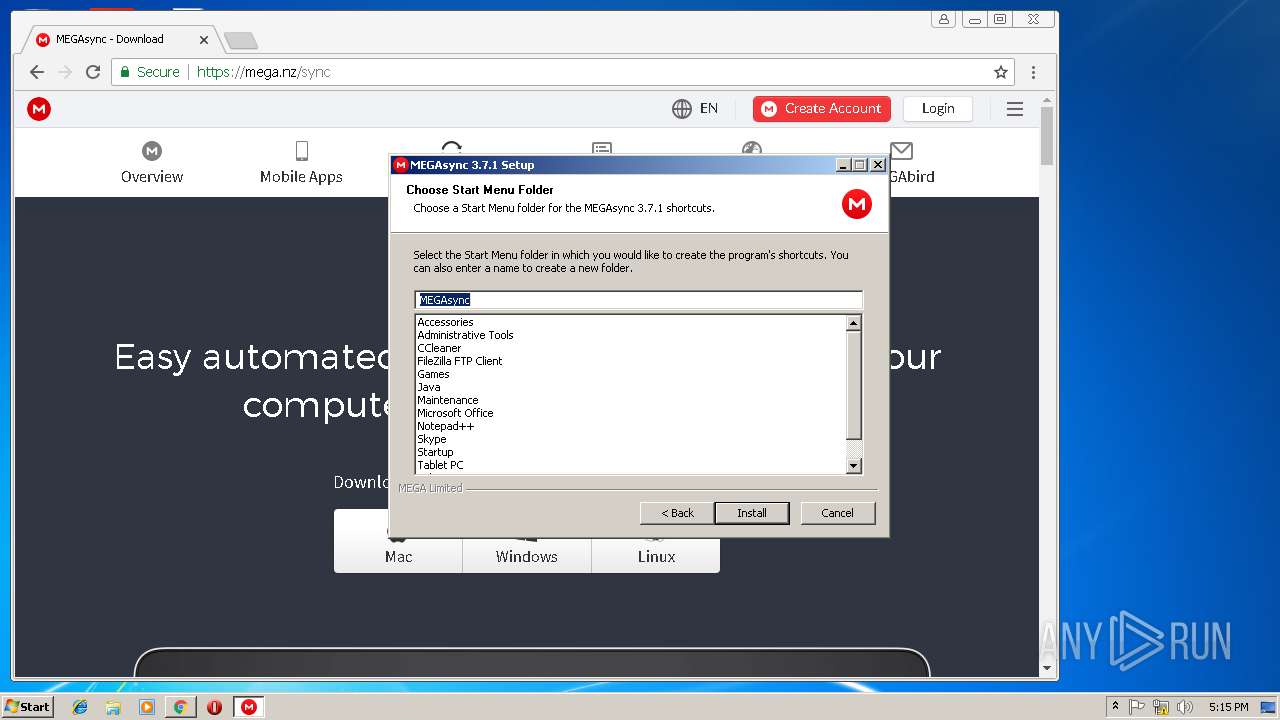
Task: Select the Notepad++ folder
Action: 446,426
